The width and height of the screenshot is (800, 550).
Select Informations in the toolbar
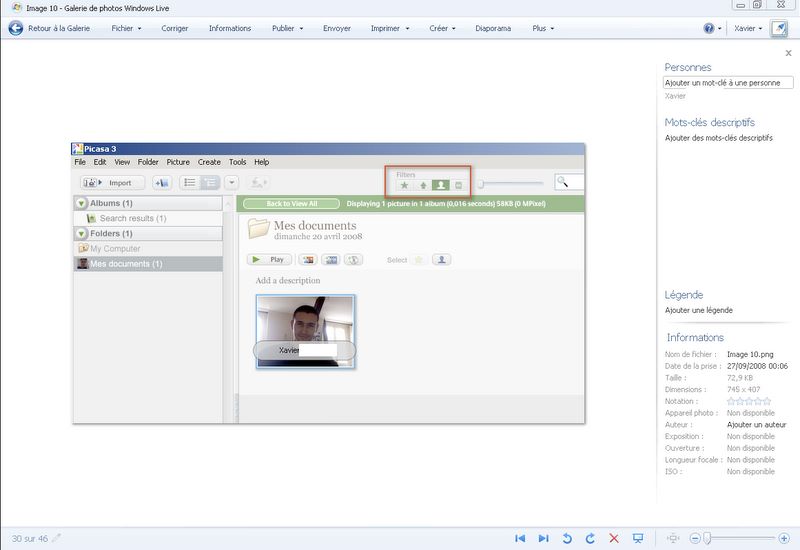coord(230,29)
